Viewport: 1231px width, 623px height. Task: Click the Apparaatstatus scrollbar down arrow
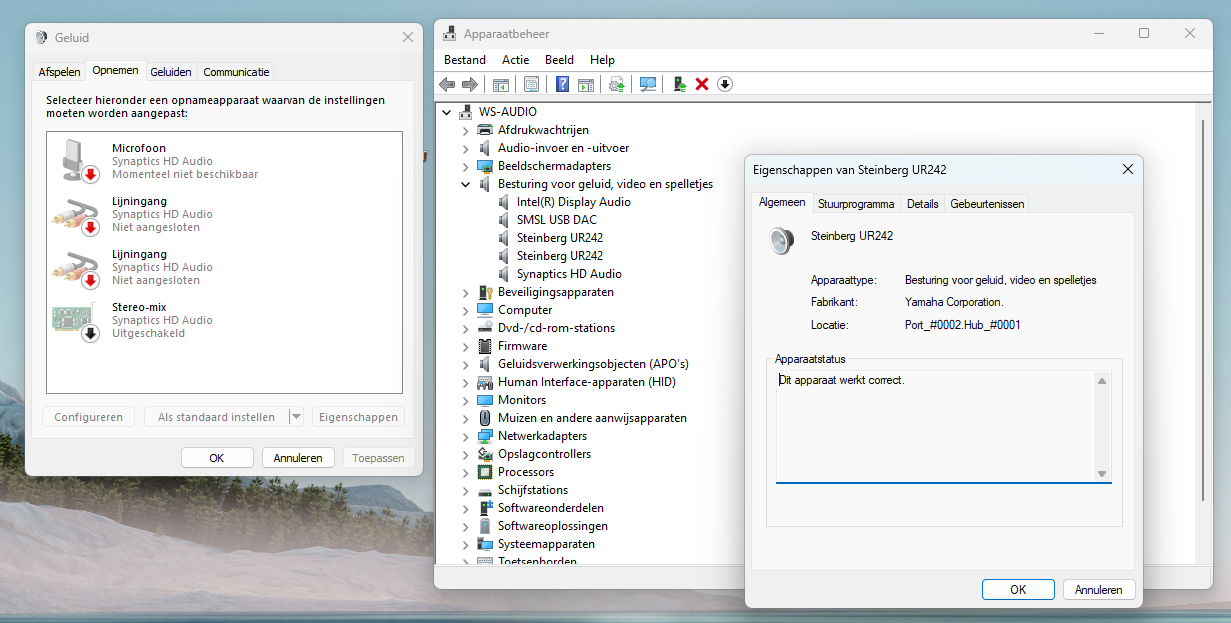[x=1102, y=474]
